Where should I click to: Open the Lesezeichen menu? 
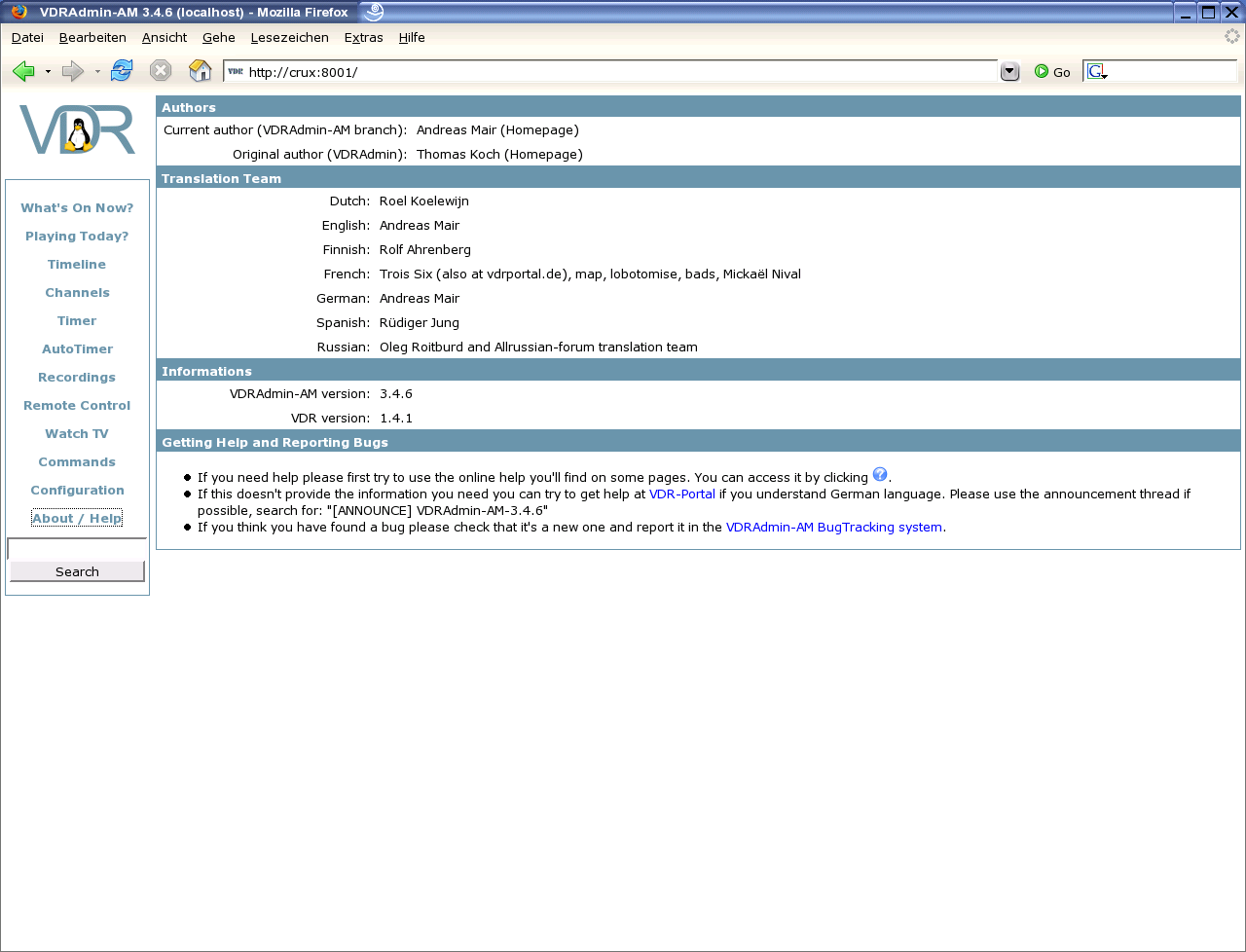click(x=289, y=38)
